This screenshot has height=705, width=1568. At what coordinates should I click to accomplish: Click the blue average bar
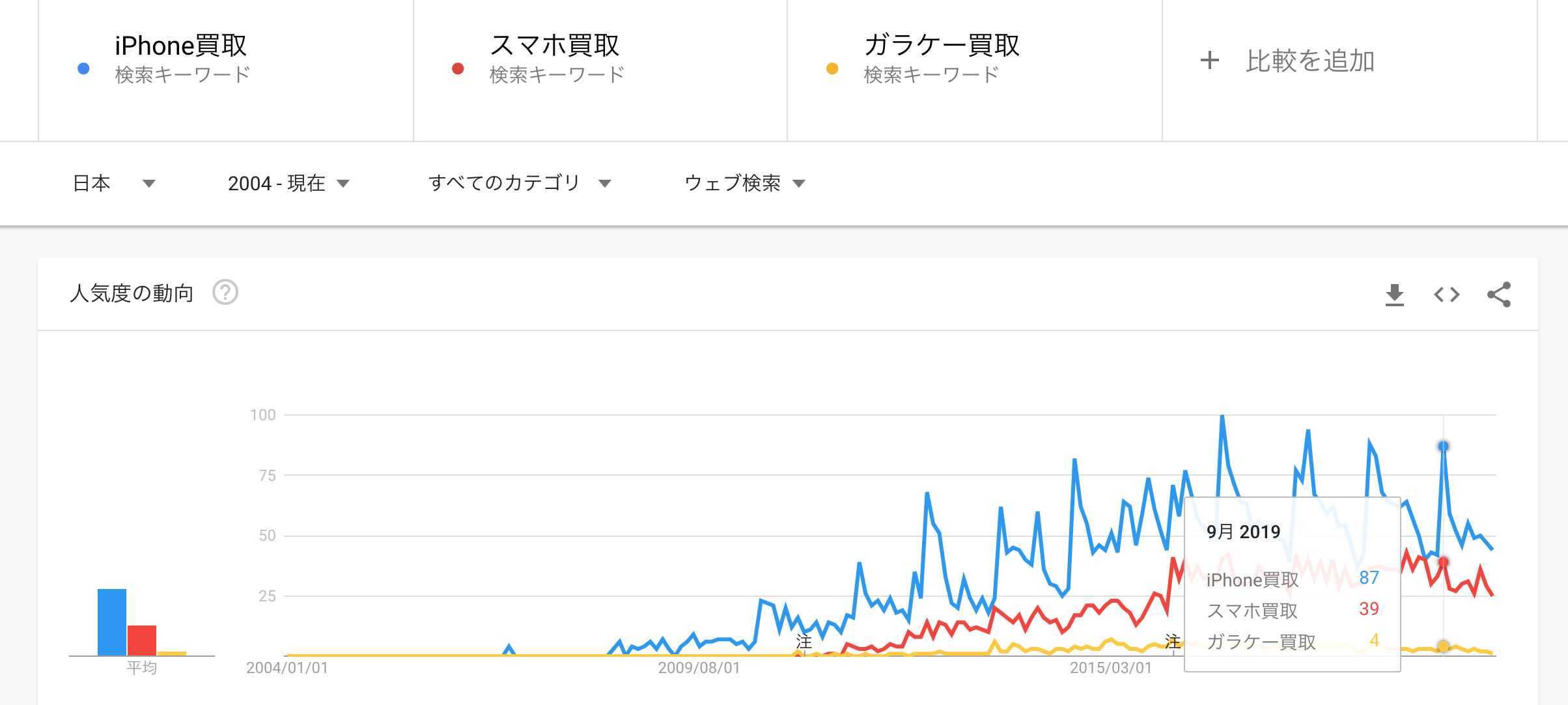(x=112, y=622)
